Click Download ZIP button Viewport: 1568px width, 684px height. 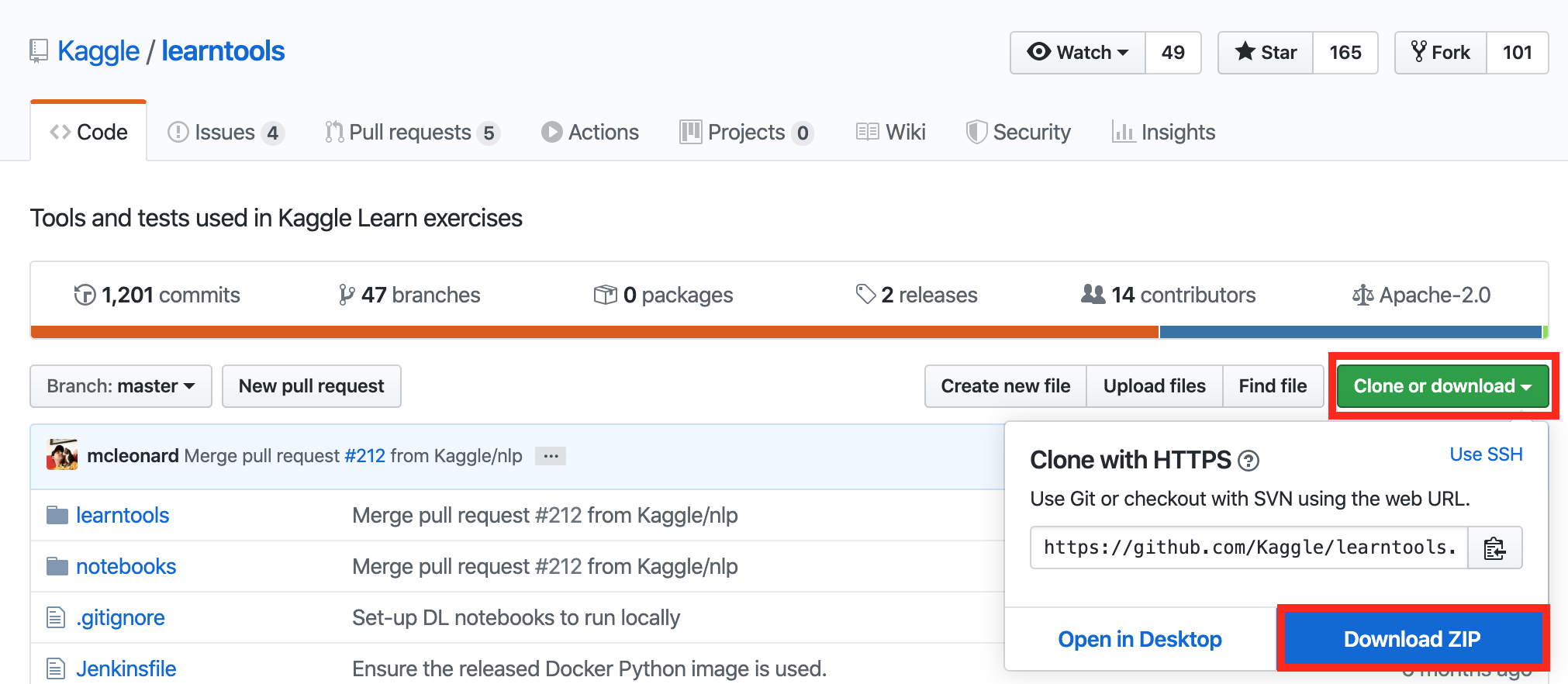pyautogui.click(x=1412, y=639)
